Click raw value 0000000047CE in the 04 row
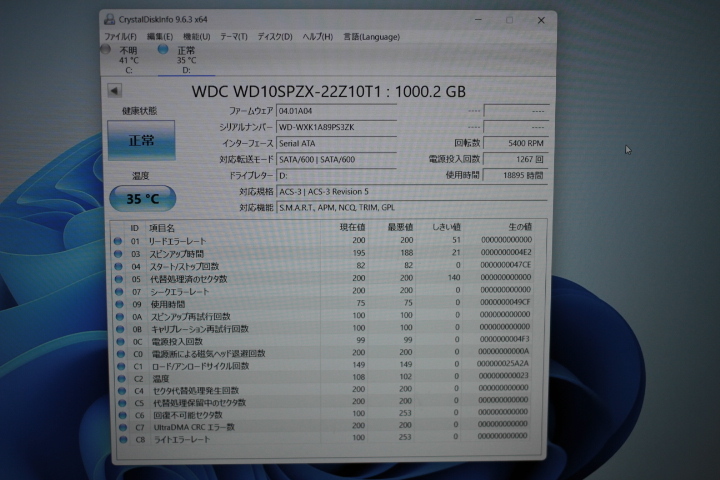The width and height of the screenshot is (720, 480). pyautogui.click(x=506, y=265)
